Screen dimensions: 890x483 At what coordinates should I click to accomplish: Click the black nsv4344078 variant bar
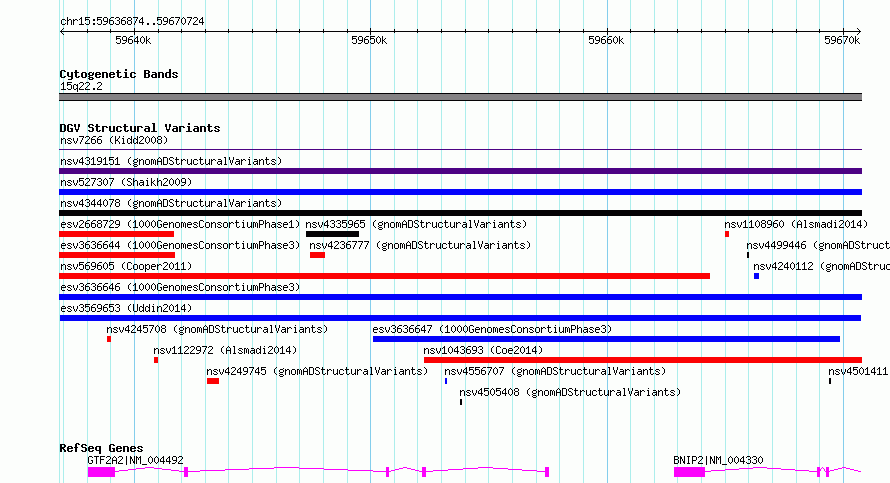(460, 213)
